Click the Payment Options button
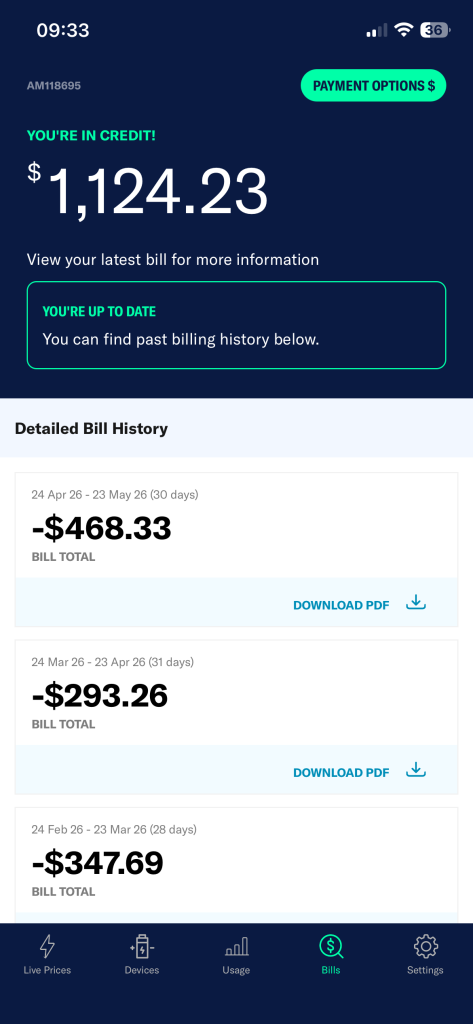Viewport: 473px width, 1024px height. tap(373, 86)
